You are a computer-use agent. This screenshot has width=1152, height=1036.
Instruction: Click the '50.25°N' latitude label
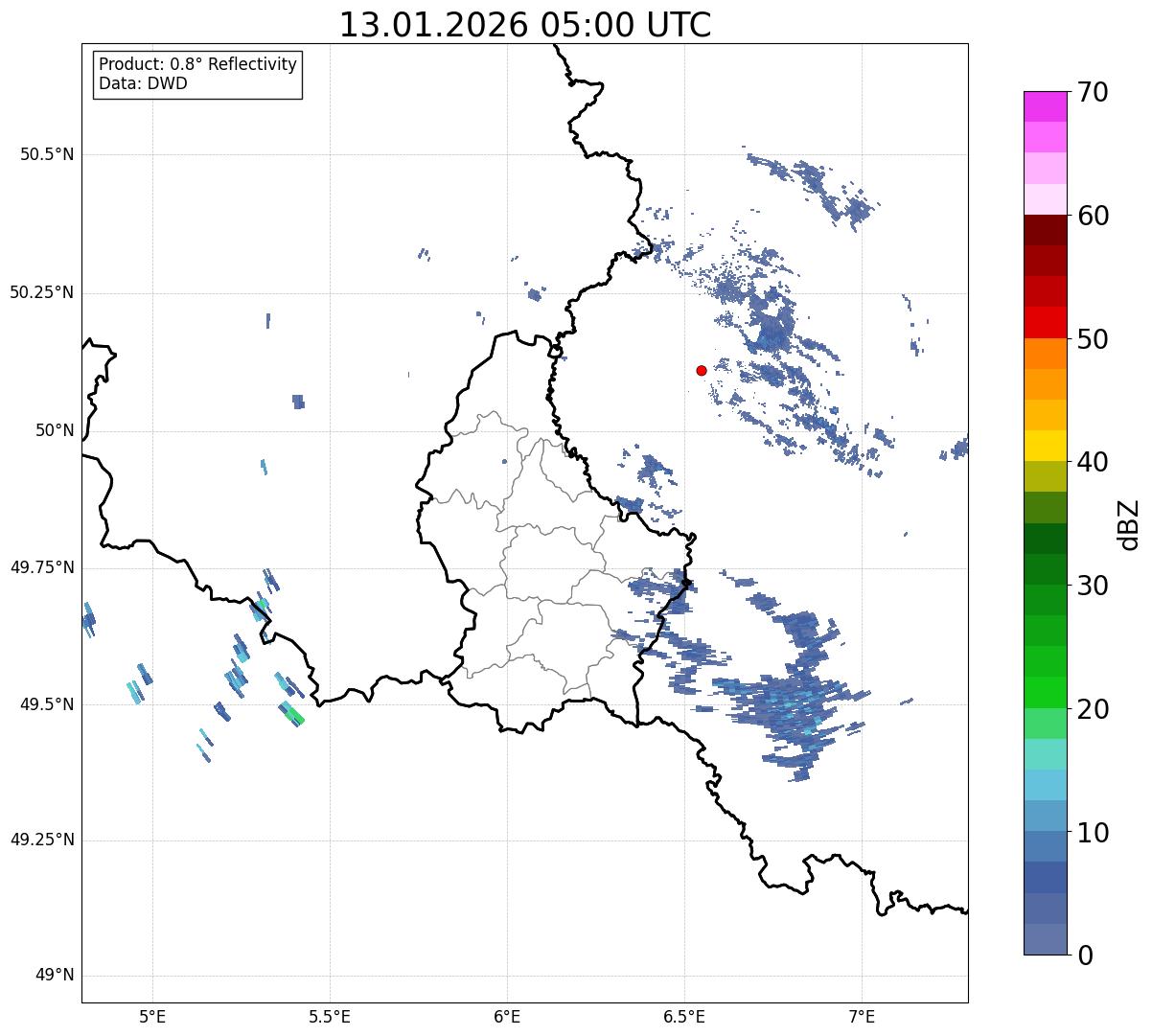pyautogui.click(x=42, y=292)
